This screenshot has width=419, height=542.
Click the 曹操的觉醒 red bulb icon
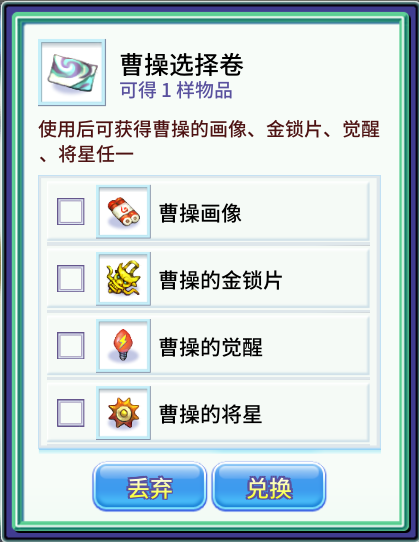click(x=123, y=346)
